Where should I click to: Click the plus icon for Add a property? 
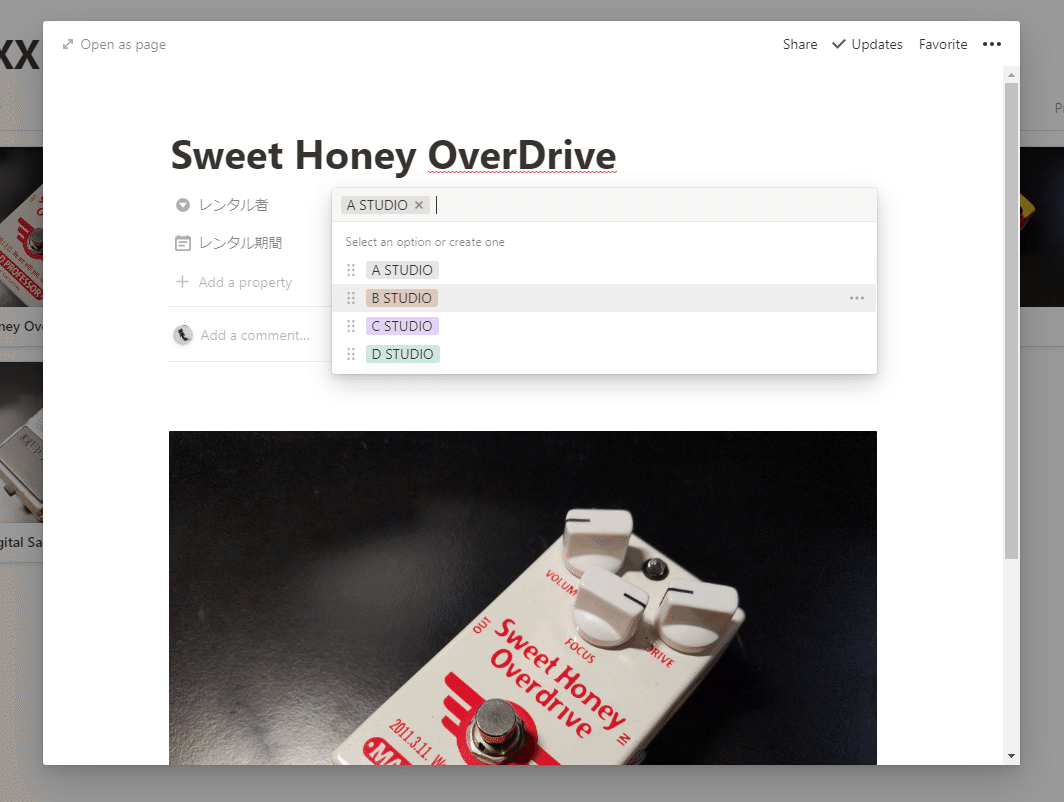click(182, 282)
